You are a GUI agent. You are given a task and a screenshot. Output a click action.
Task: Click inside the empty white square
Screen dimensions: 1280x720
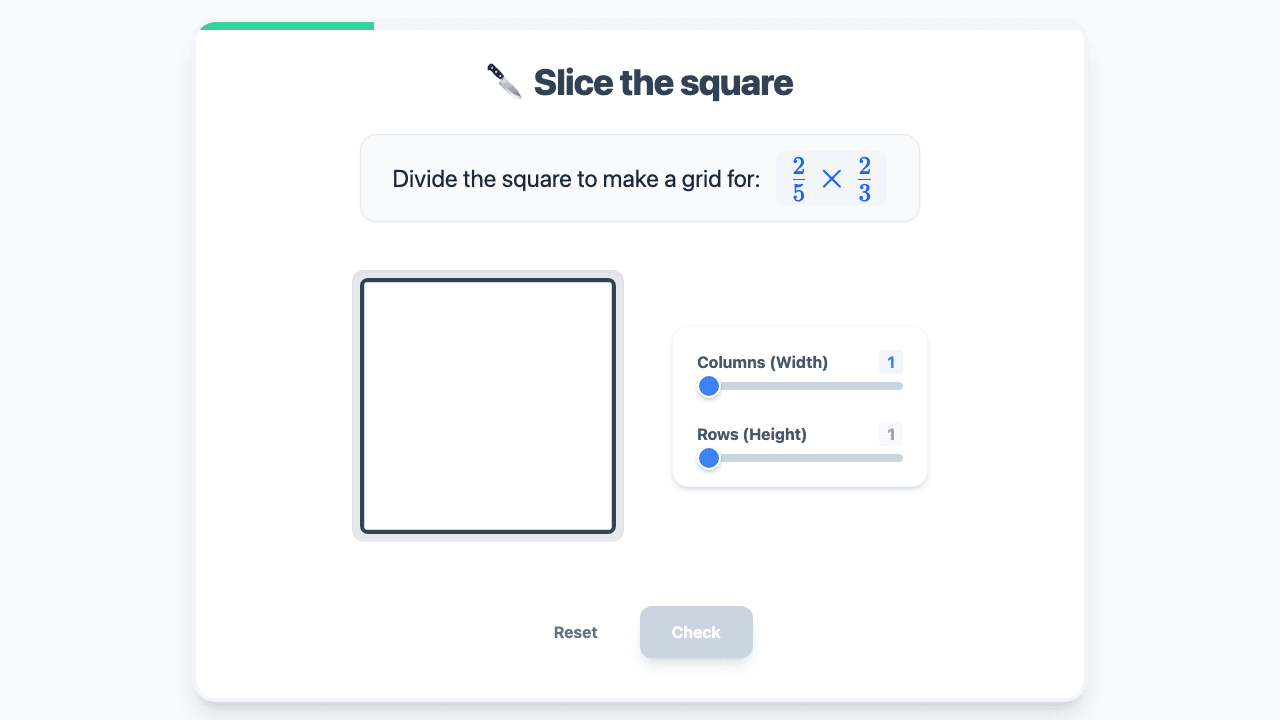pos(488,406)
